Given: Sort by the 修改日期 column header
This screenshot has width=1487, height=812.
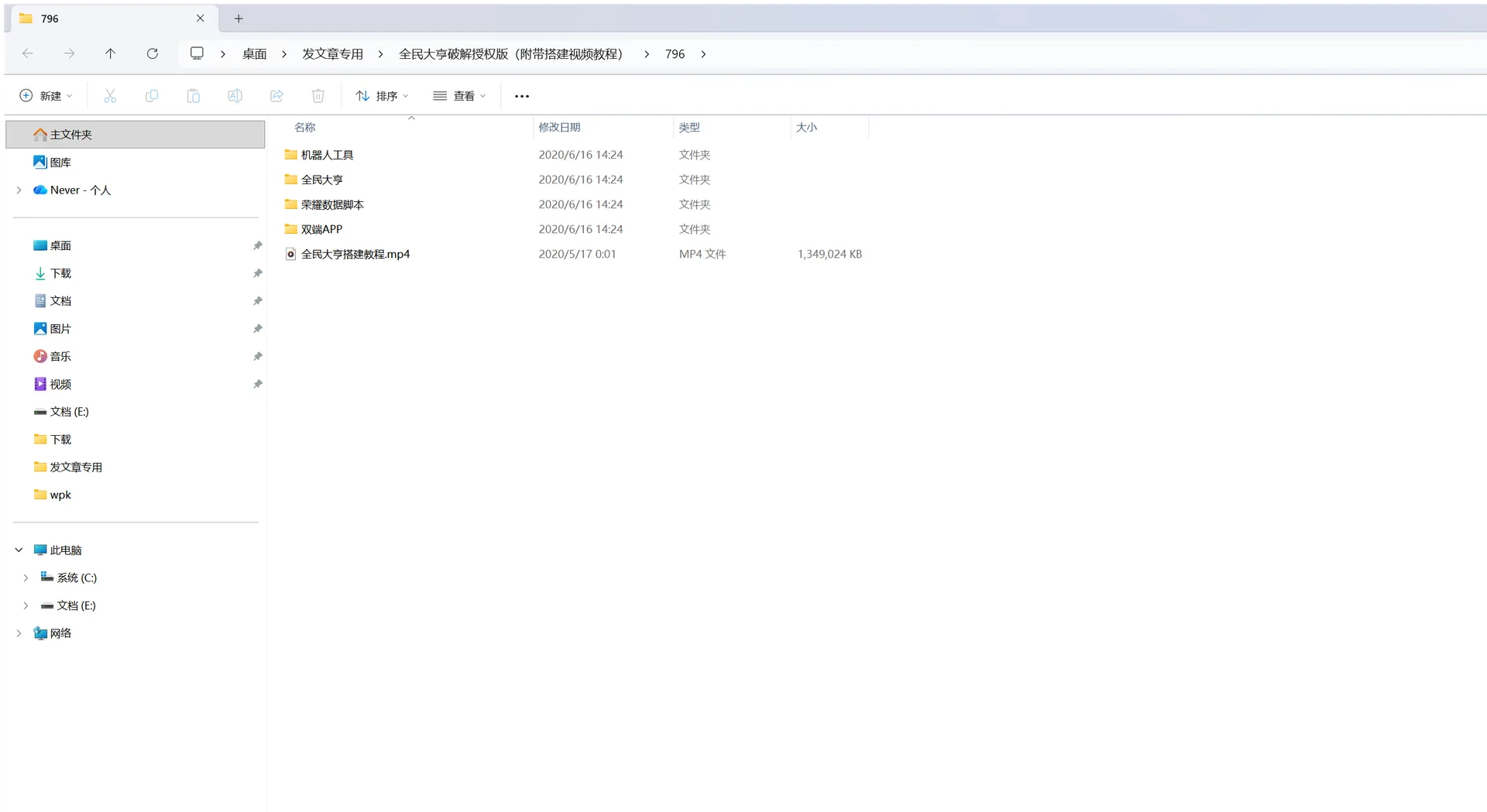Looking at the screenshot, I should pos(559,127).
